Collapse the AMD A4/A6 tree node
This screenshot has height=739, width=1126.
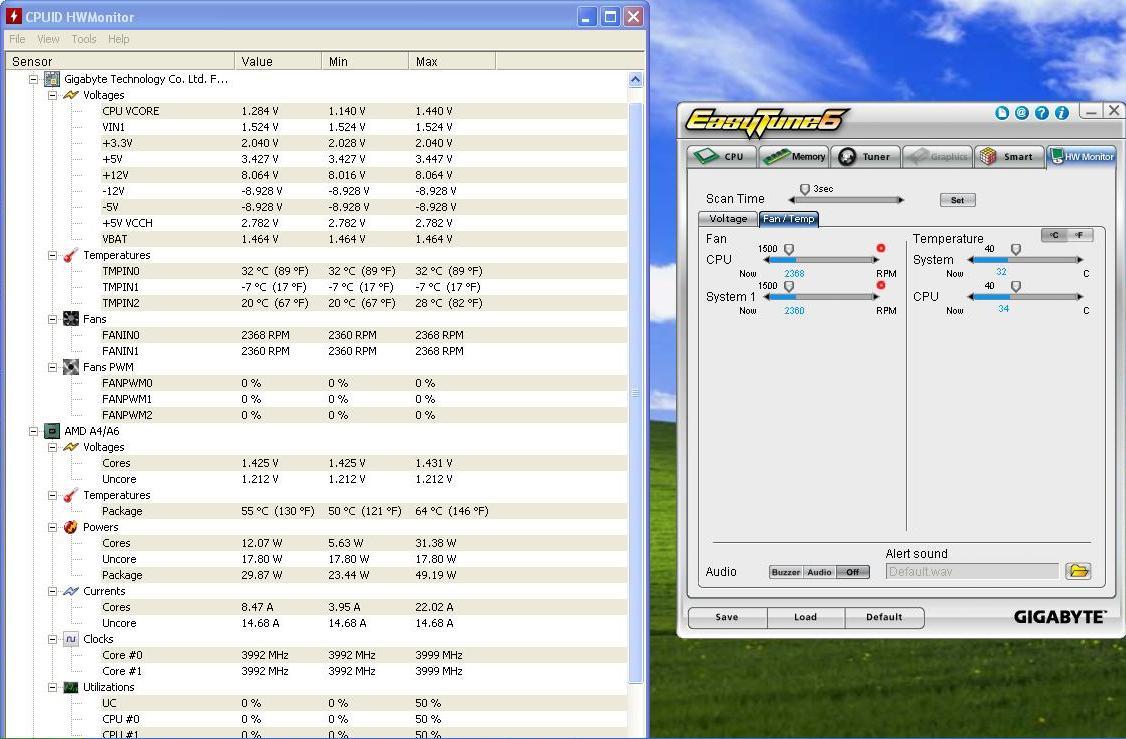pos(34,431)
